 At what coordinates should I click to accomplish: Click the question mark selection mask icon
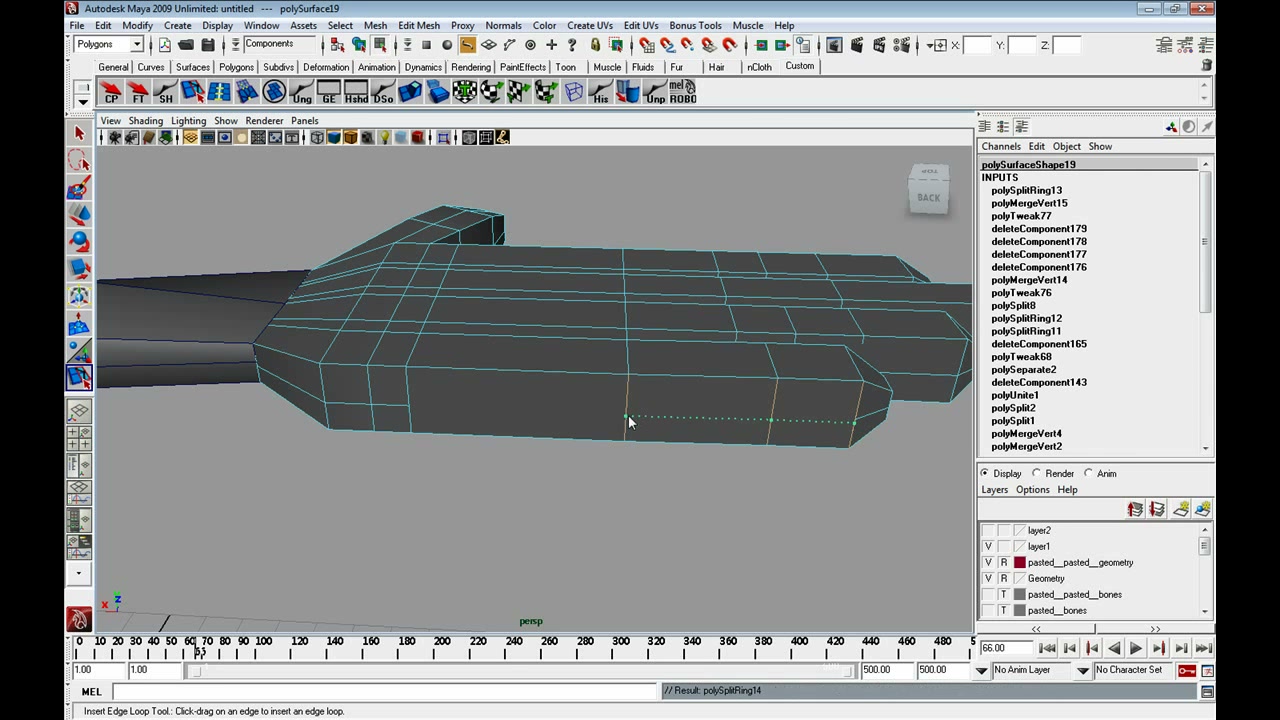pyautogui.click(x=572, y=45)
